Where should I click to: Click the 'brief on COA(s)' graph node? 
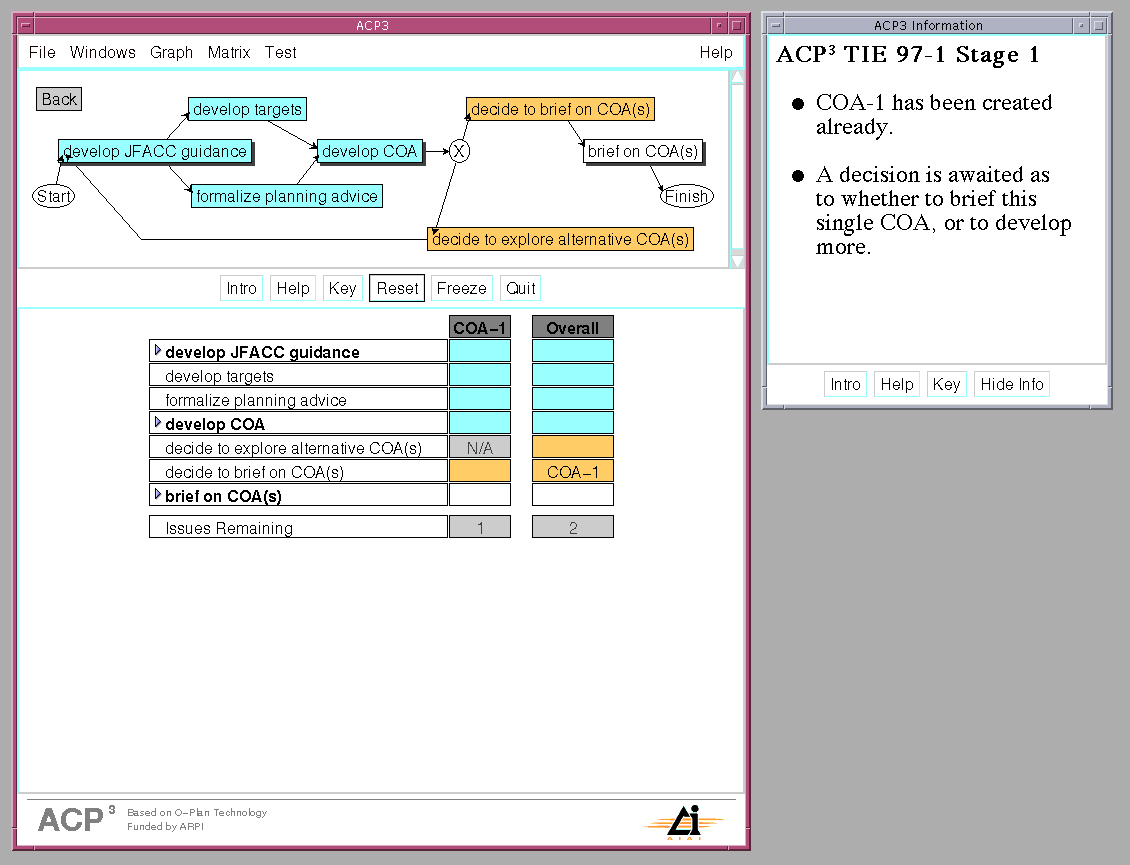pyautogui.click(x=643, y=152)
